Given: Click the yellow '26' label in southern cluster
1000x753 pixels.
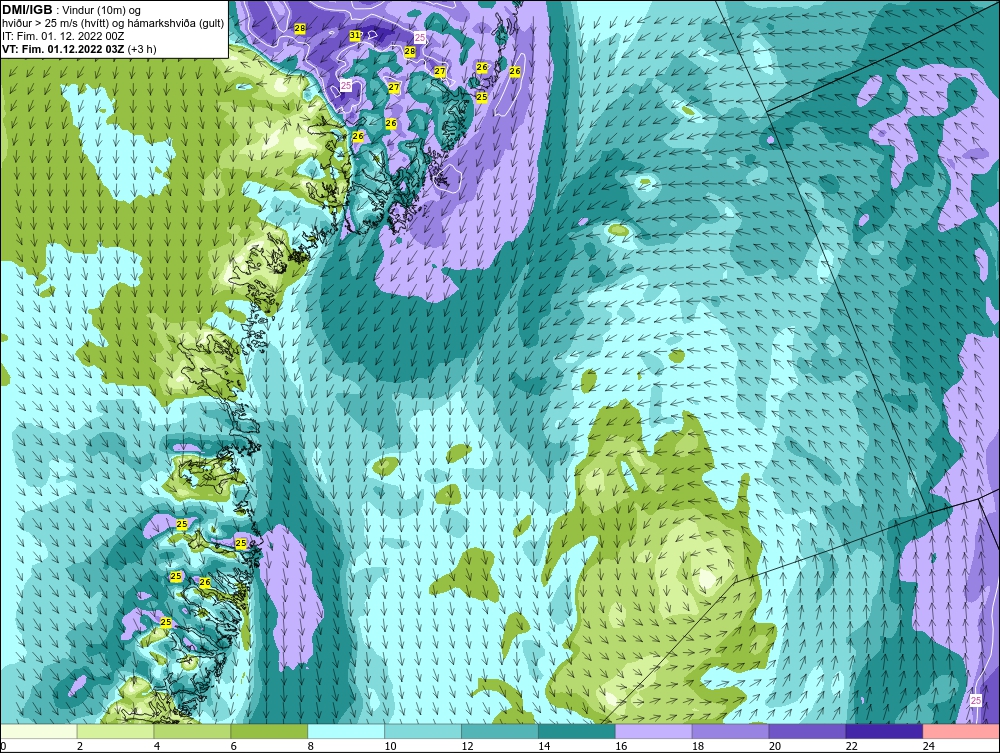Looking at the screenshot, I should pos(205,582).
